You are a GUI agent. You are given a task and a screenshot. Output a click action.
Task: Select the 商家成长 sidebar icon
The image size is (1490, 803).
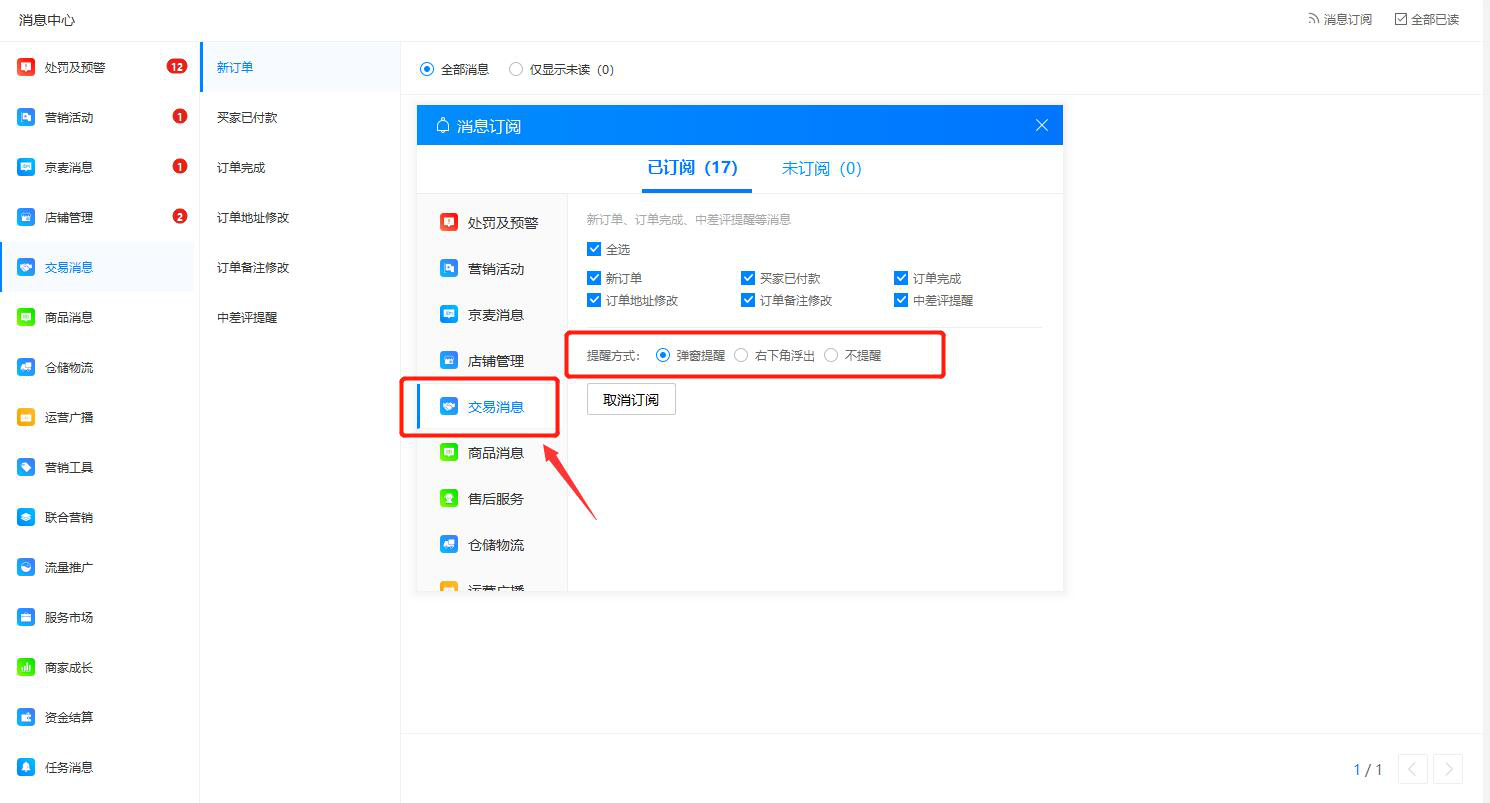pos(24,666)
